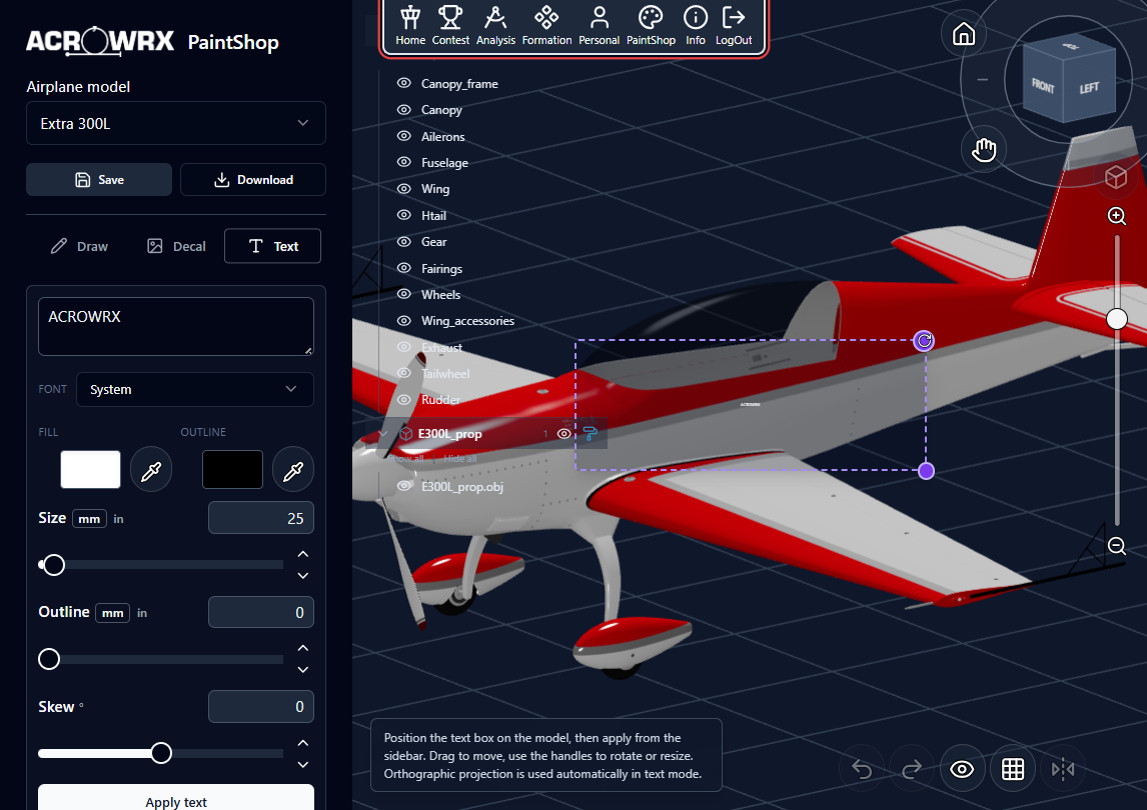The height and width of the screenshot is (810, 1147).
Task: Click the ACROWRX text input box
Action: [x=176, y=326]
